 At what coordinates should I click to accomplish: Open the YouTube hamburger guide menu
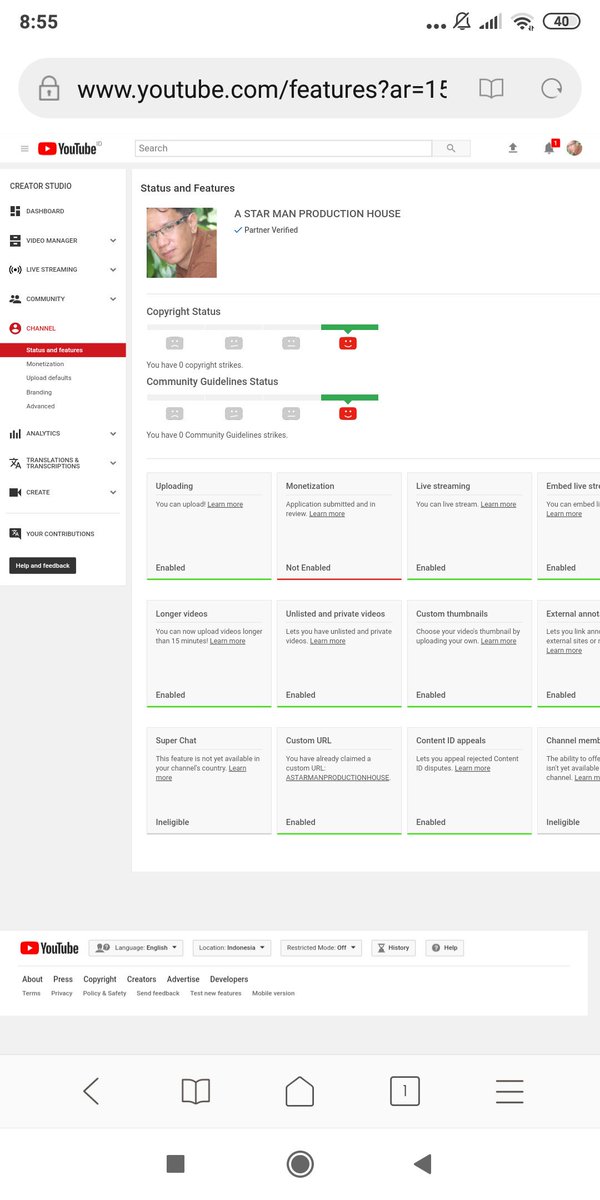point(25,149)
